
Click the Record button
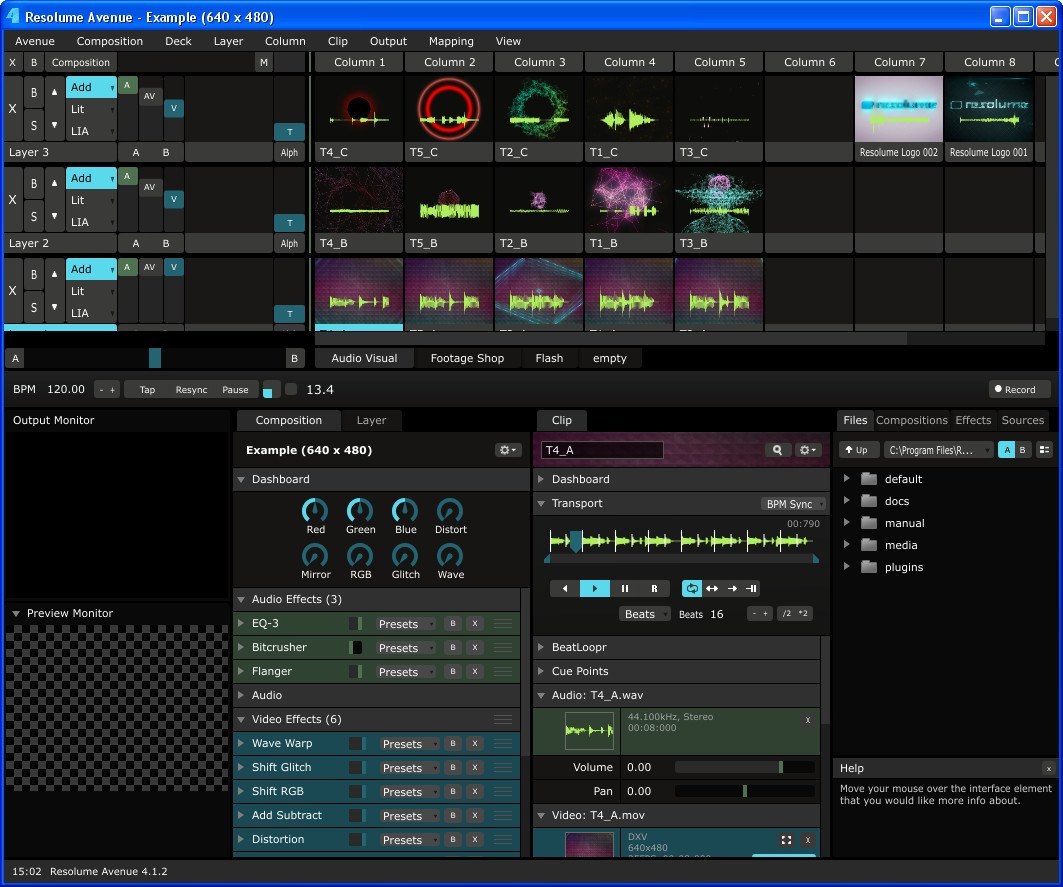pos(1019,389)
